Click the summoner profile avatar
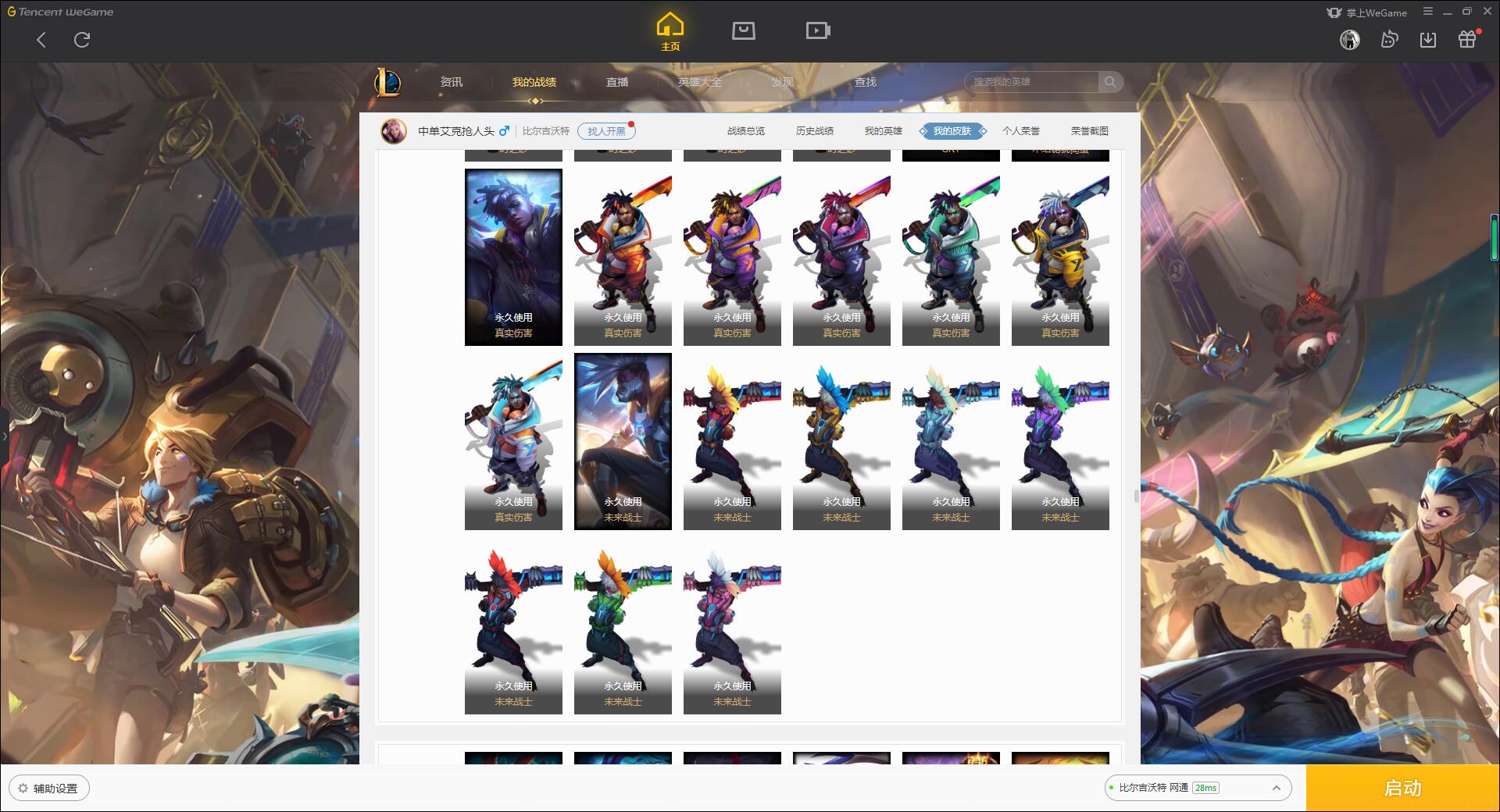 (x=394, y=131)
